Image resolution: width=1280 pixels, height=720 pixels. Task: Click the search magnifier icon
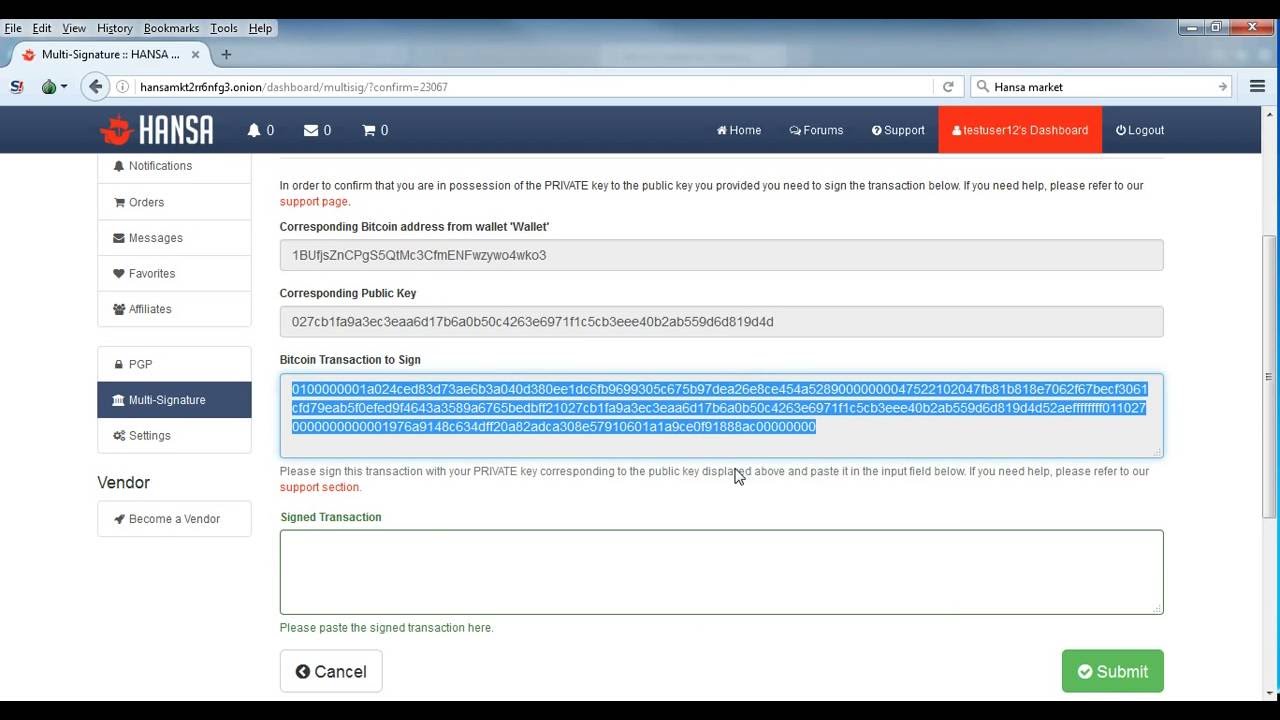click(x=982, y=87)
